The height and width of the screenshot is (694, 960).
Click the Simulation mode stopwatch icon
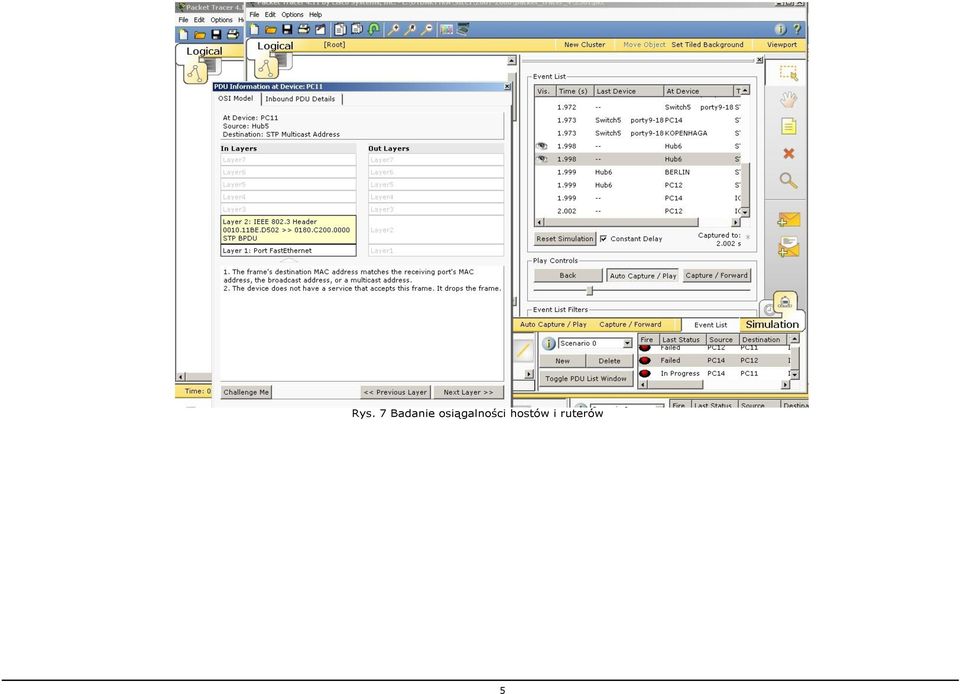(785, 303)
